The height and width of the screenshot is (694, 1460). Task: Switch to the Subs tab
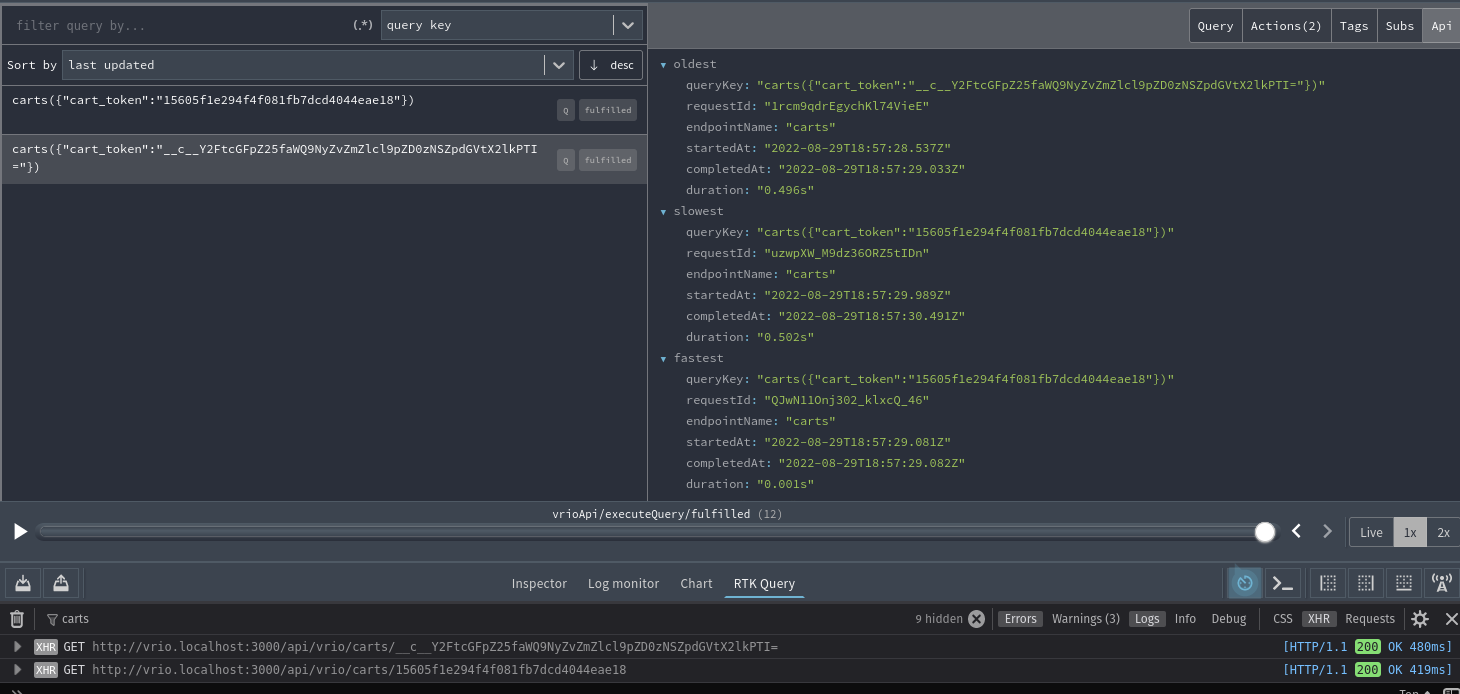pyautogui.click(x=1400, y=26)
